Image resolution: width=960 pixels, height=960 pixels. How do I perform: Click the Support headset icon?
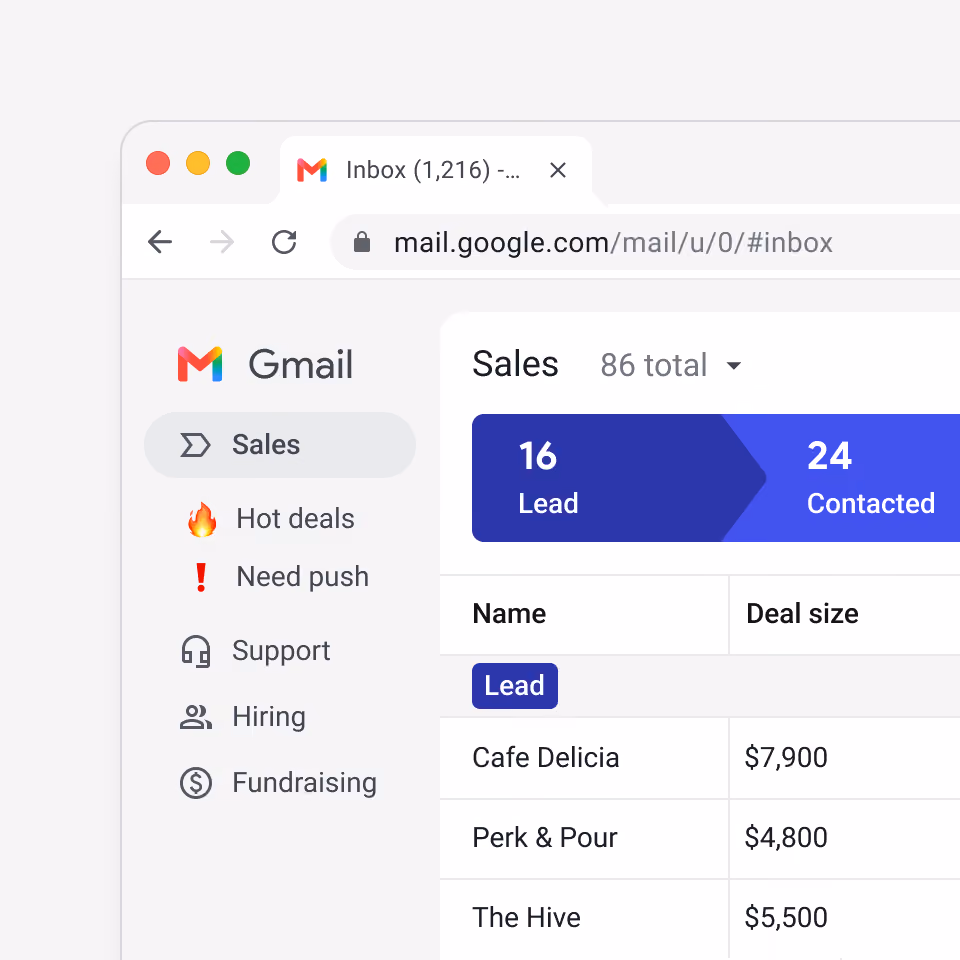pyautogui.click(x=196, y=651)
